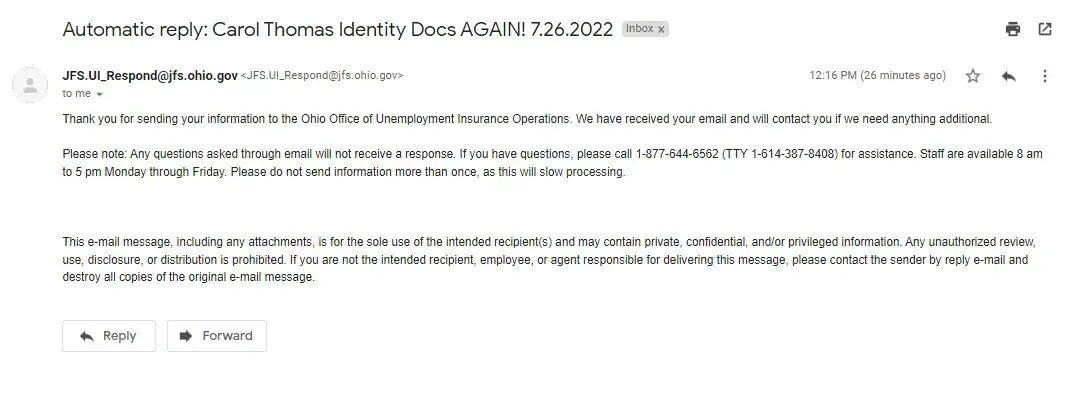Click the bold sender name JFS.UI_Respond@jfs.ohio.gov
1066x404 pixels.
point(150,75)
